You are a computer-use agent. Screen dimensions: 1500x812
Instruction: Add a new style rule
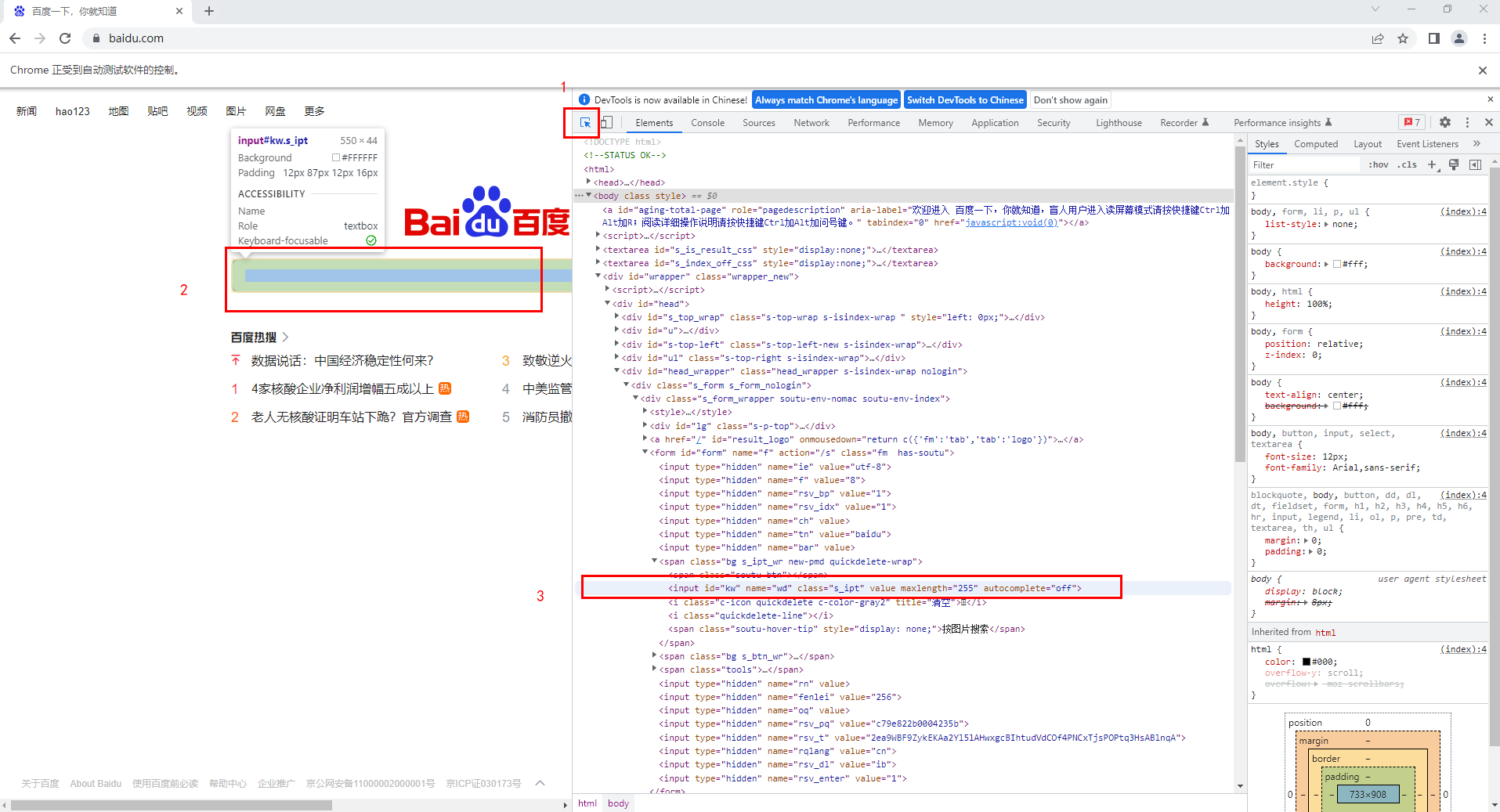pos(1433,164)
